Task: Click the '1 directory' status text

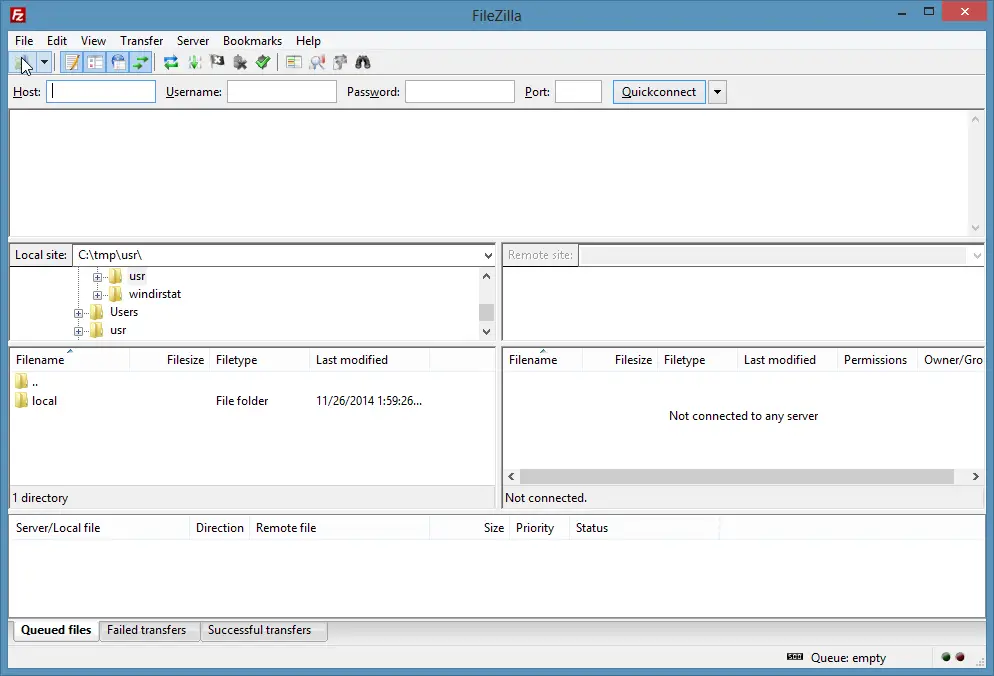Action: (41, 498)
